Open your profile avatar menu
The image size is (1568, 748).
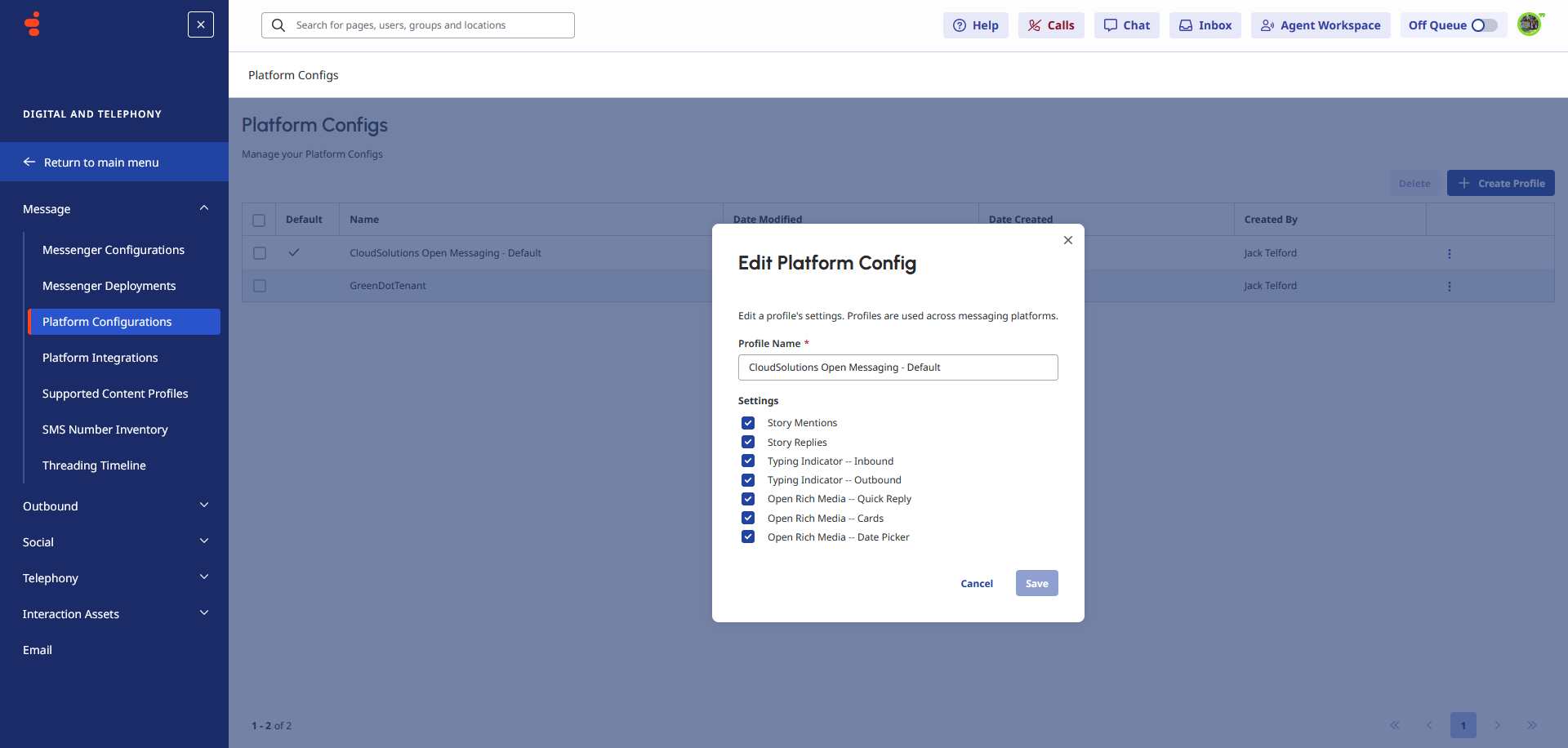pos(1530,24)
